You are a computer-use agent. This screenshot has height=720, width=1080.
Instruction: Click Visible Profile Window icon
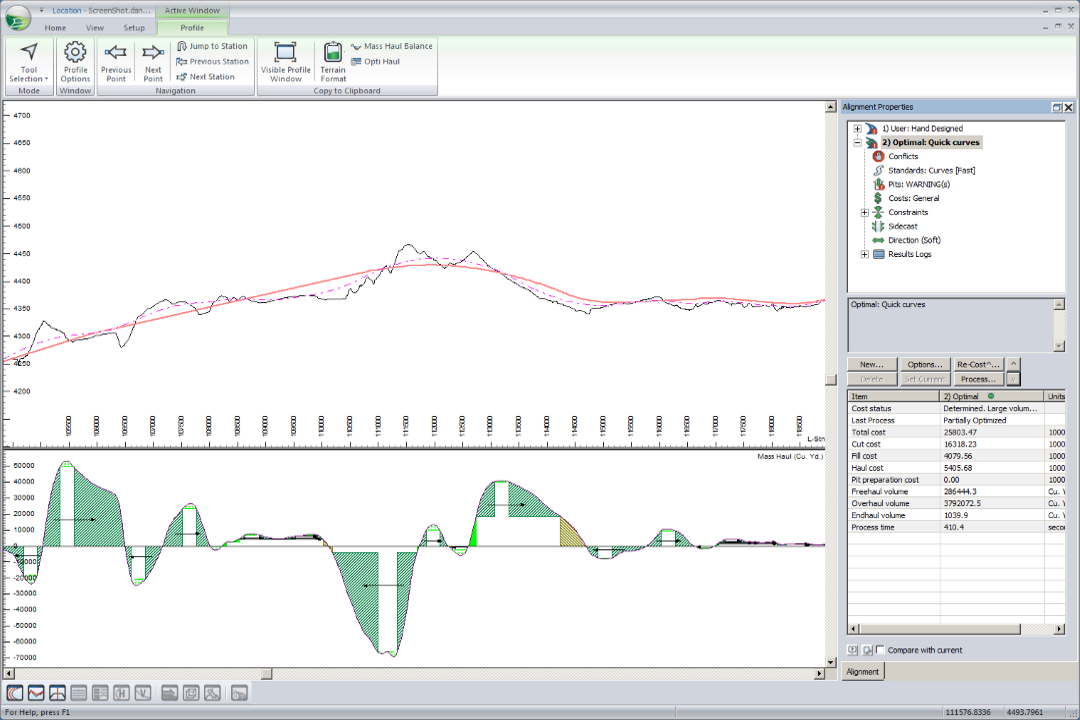[x=285, y=53]
